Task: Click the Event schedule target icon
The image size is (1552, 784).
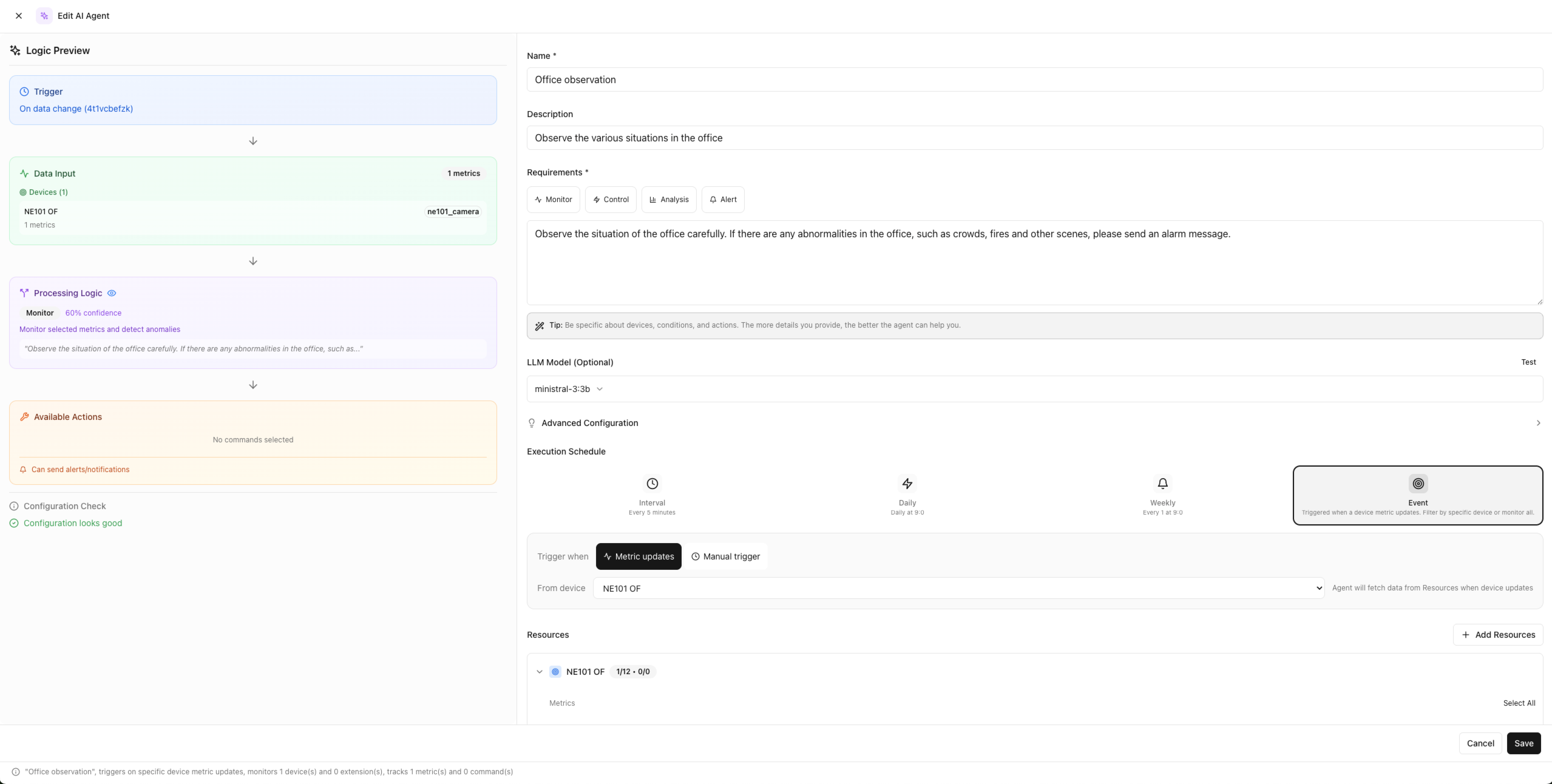Action: tap(1417, 484)
